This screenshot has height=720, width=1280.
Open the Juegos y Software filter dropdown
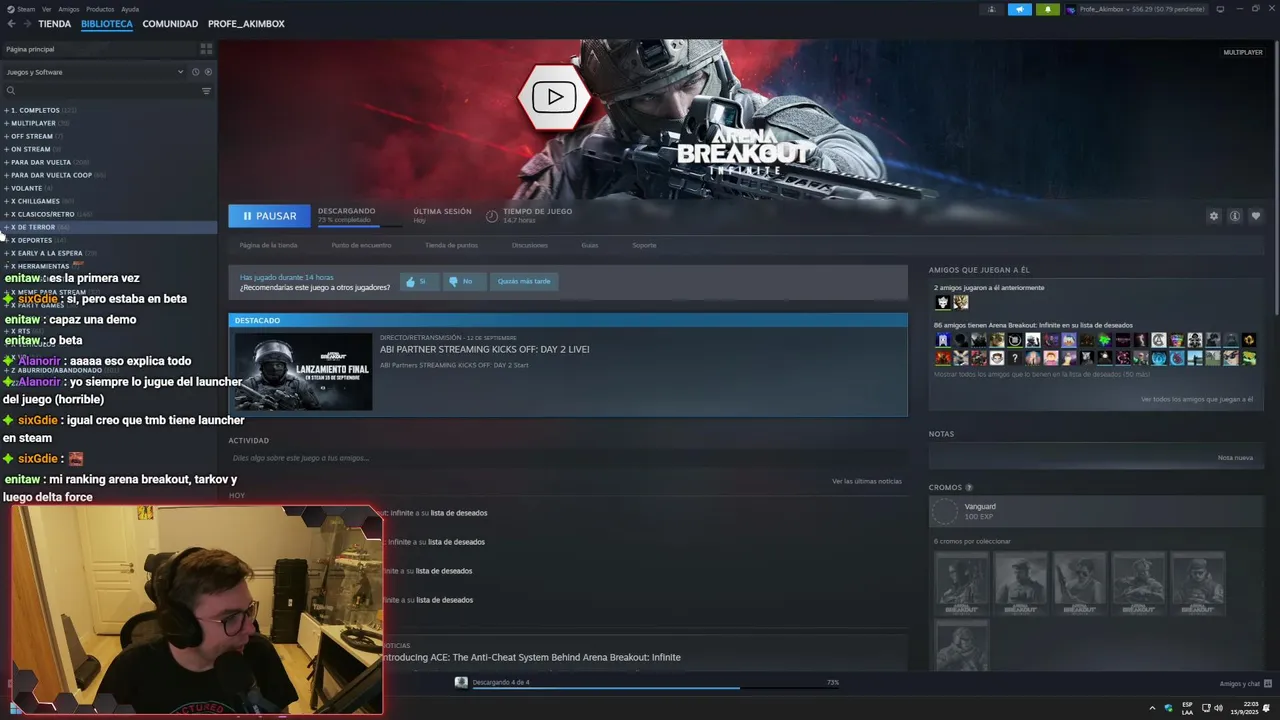point(95,72)
